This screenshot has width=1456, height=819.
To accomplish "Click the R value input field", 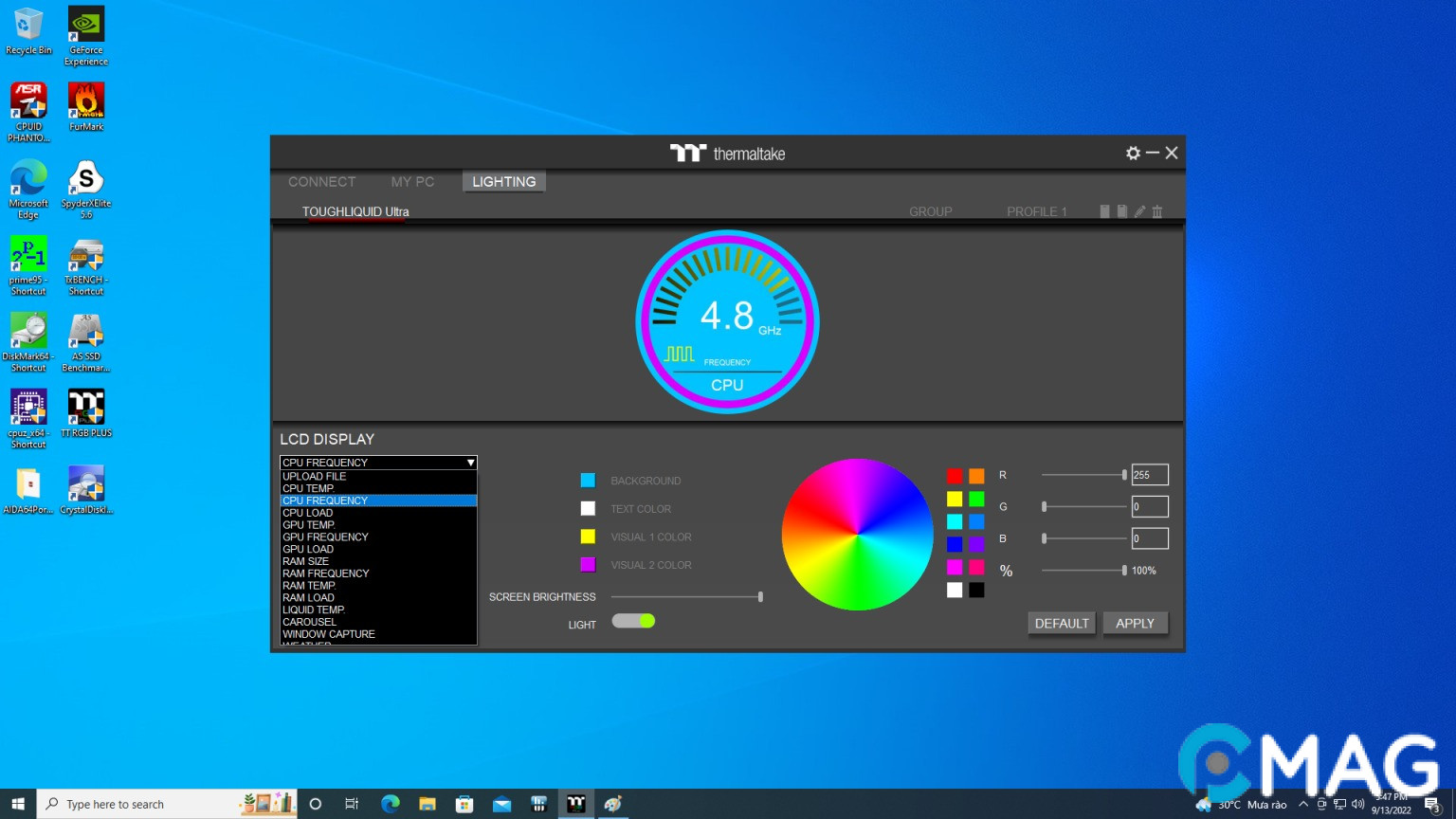I will click(x=1150, y=475).
